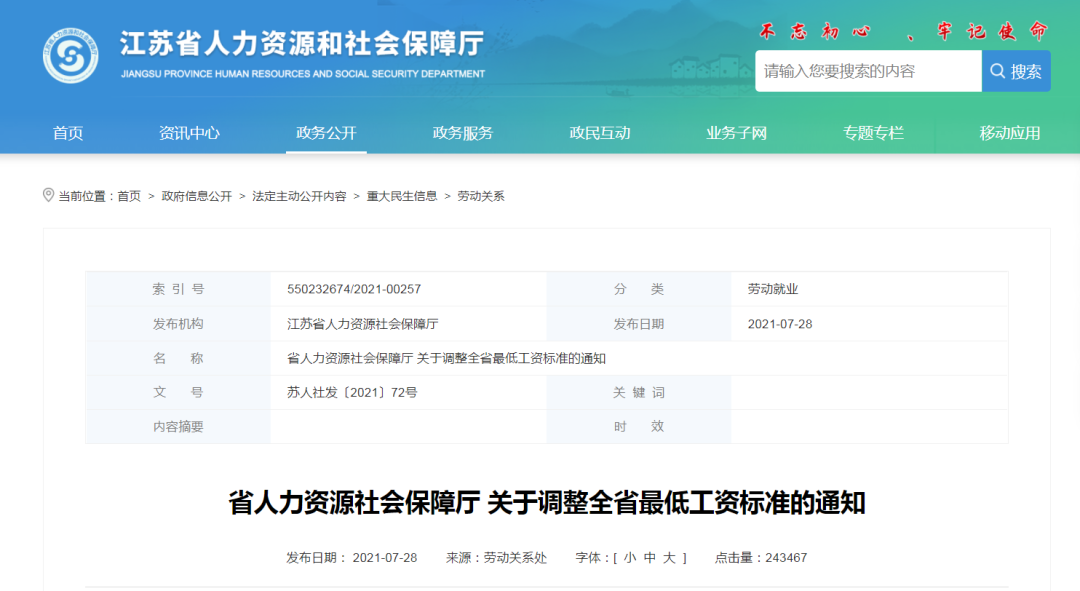Open the 专题专栏 navigation tab
The width and height of the screenshot is (1080, 591).
pyautogui.click(x=873, y=133)
